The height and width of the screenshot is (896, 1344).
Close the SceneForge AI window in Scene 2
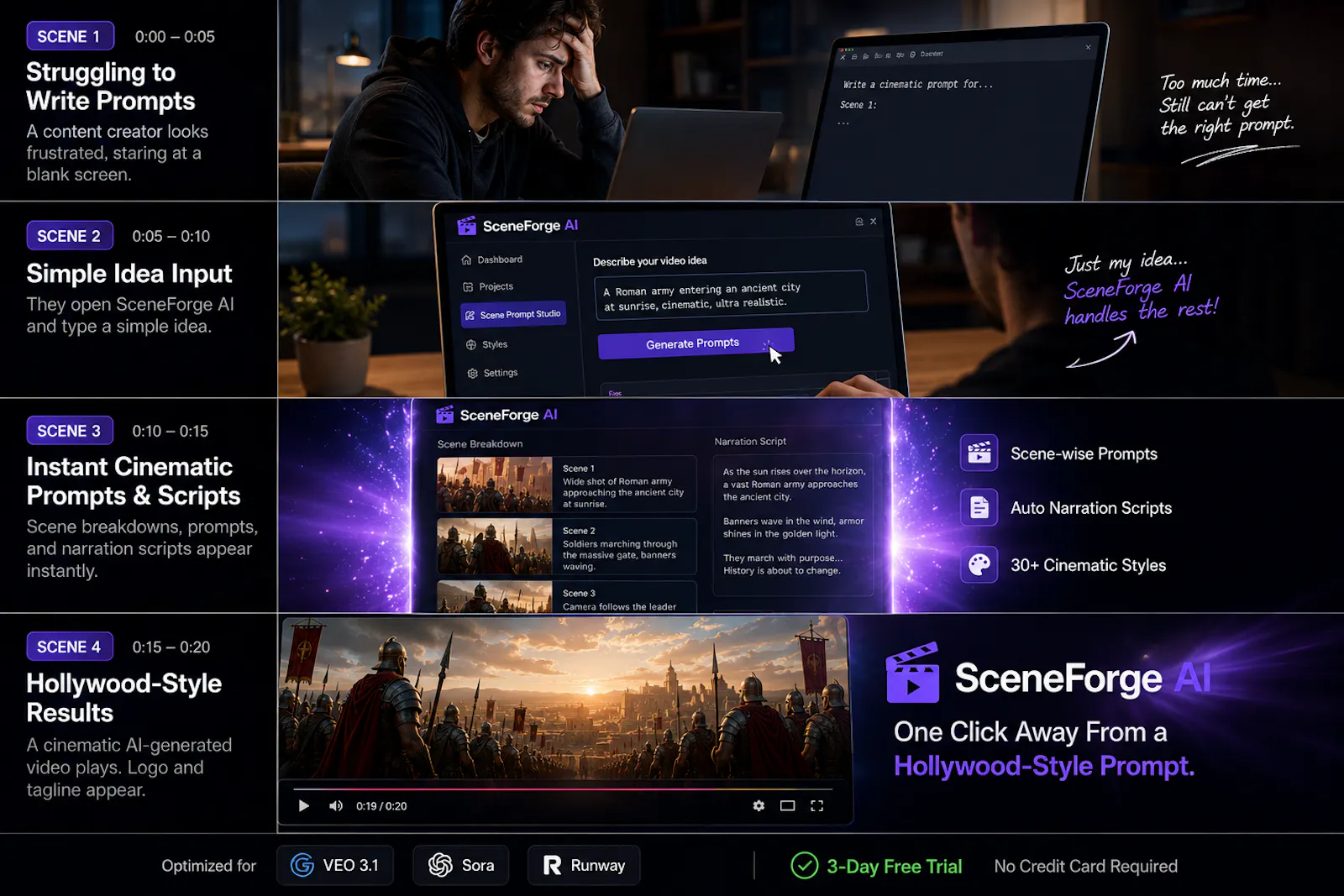click(874, 222)
